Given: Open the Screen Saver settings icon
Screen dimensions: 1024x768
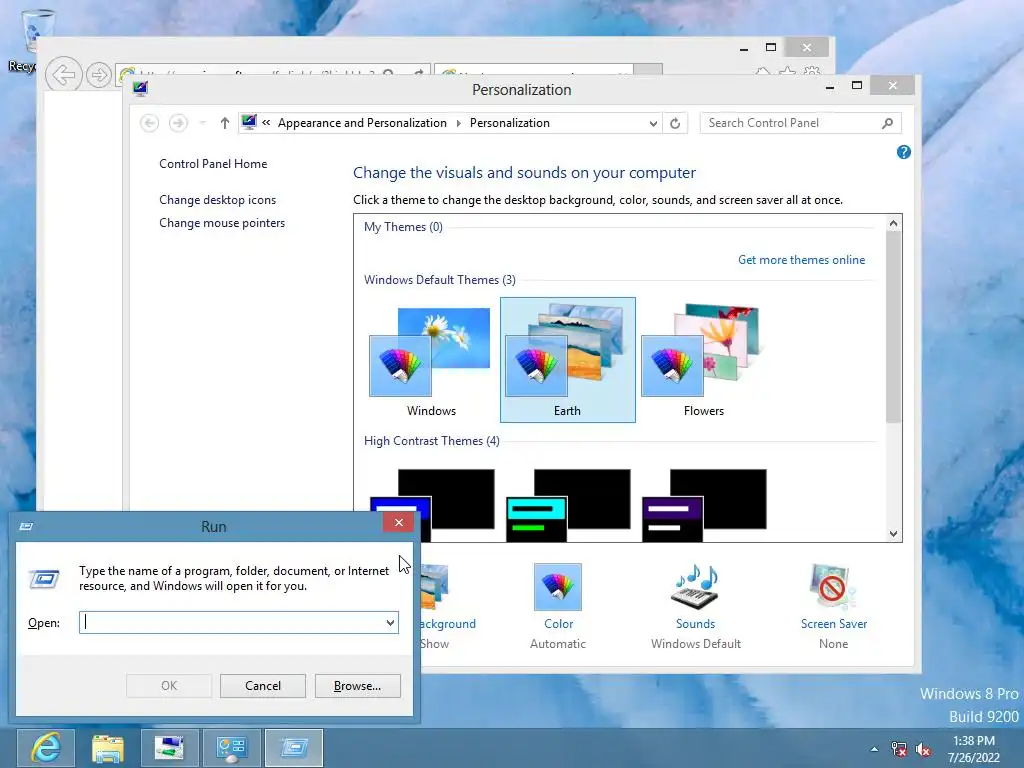Looking at the screenshot, I should click(833, 587).
